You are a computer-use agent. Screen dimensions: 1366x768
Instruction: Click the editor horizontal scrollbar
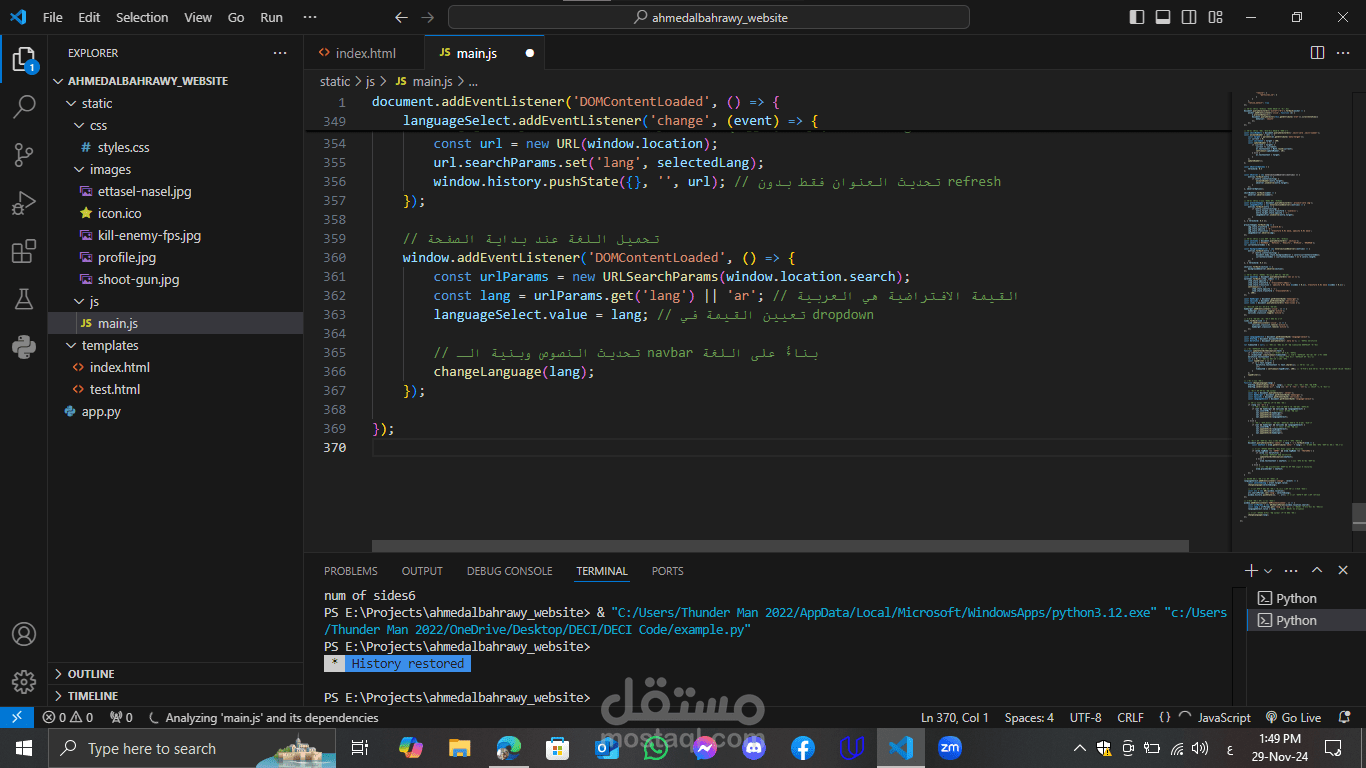tap(780, 546)
